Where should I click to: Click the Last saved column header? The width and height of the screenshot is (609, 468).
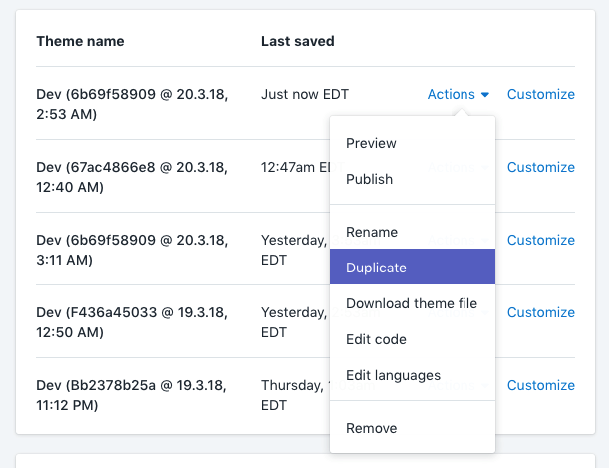[298, 41]
